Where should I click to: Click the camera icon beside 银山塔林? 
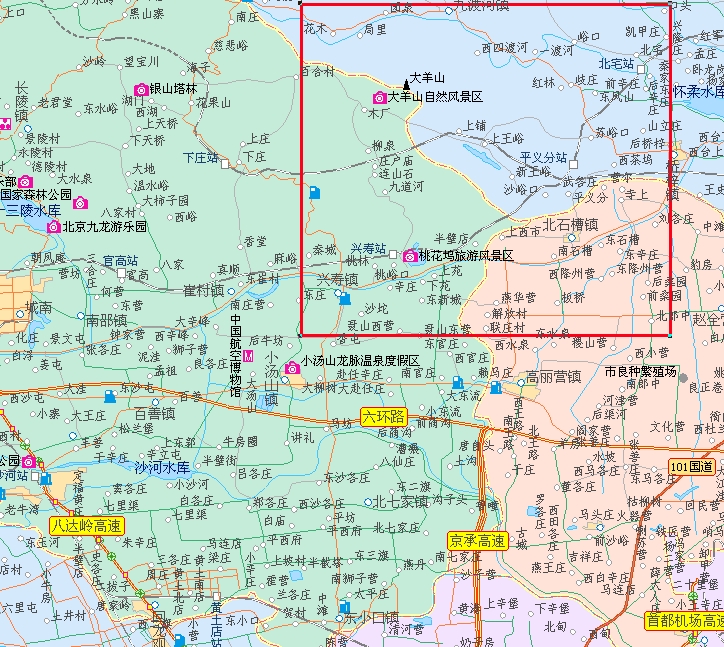pos(141,89)
